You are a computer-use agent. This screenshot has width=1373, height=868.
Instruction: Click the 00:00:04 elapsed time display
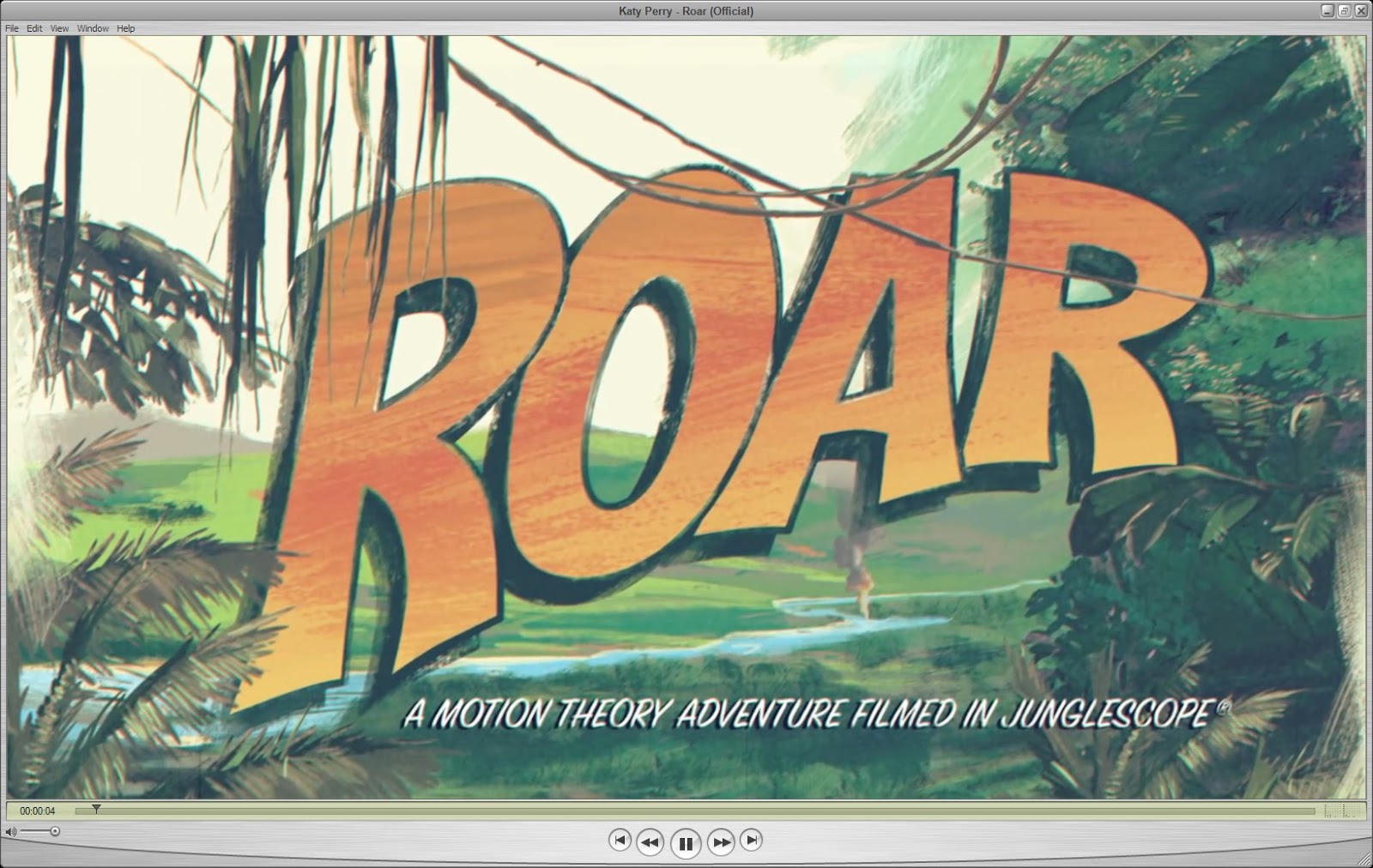click(x=38, y=811)
